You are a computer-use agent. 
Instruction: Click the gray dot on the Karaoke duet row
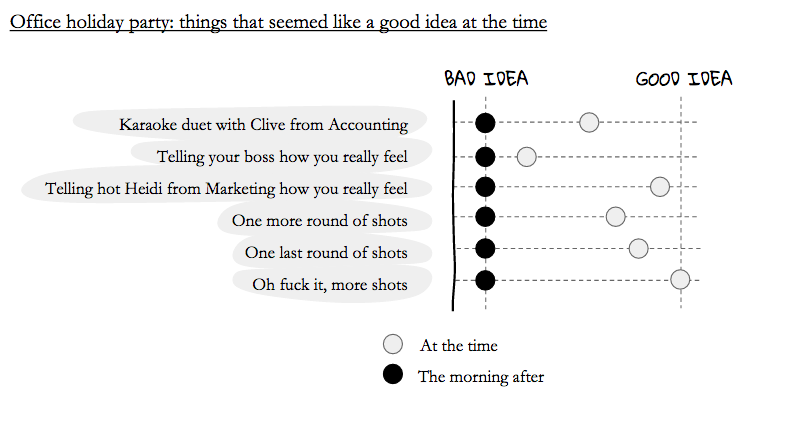pos(589,122)
